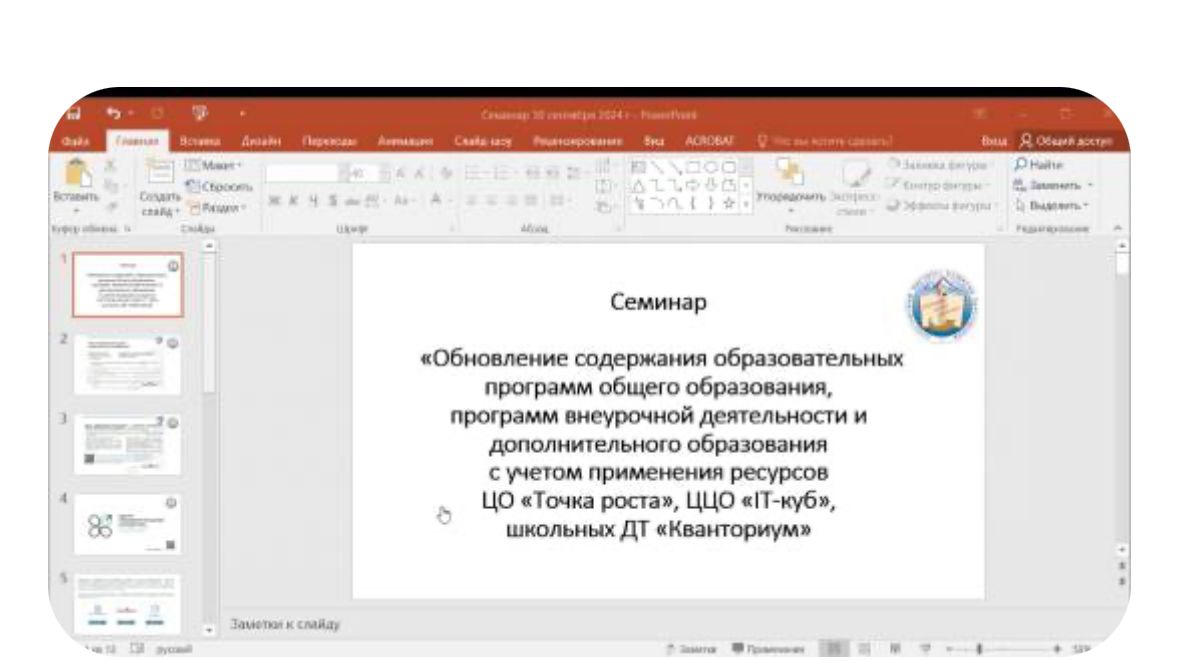Toggle Заметки pane in status bar

691,648
